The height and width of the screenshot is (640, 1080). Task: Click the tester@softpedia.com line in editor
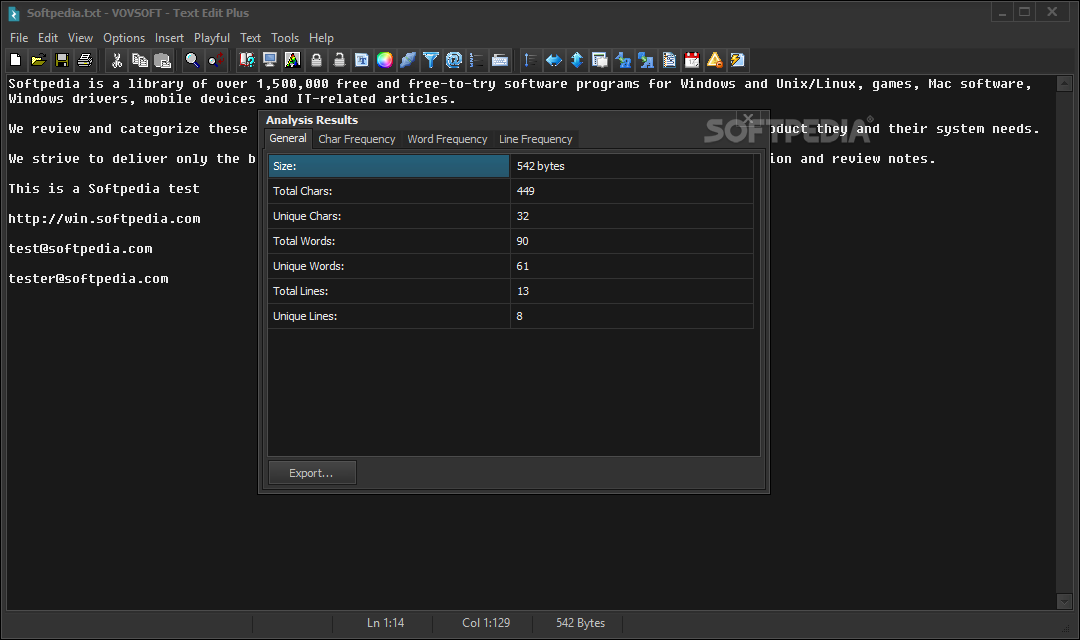(88, 278)
